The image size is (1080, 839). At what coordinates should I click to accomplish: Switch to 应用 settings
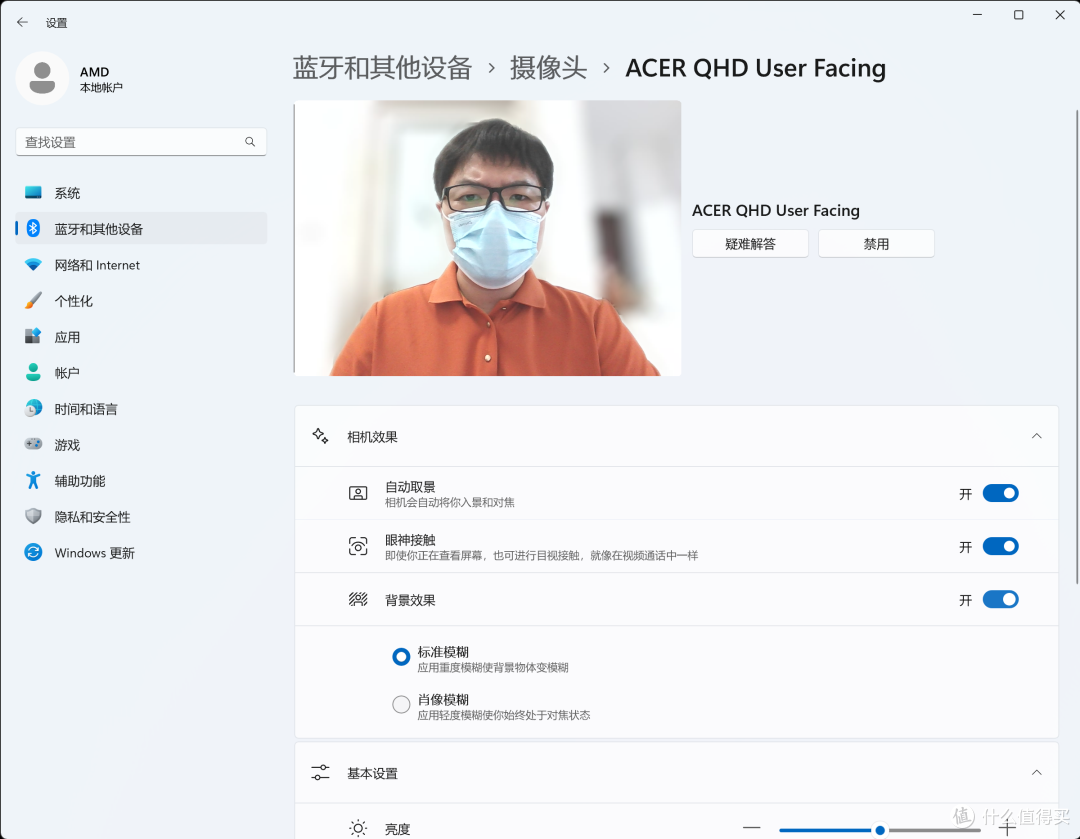(x=141, y=336)
